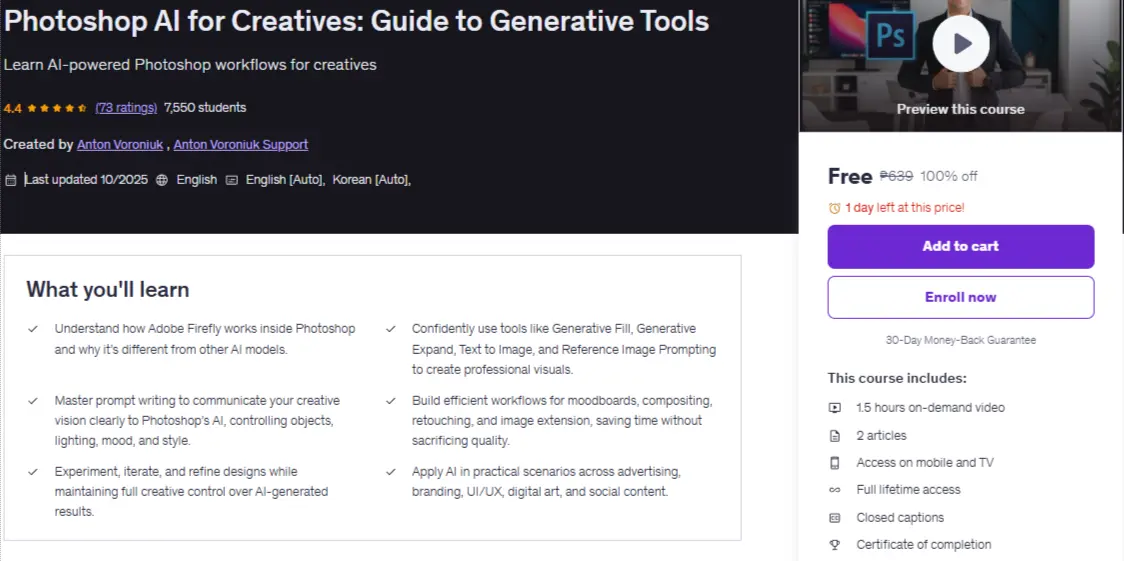Click the infinity icon beside Full lifetime access
Viewport: 1124px width, 561px height.
(x=834, y=490)
